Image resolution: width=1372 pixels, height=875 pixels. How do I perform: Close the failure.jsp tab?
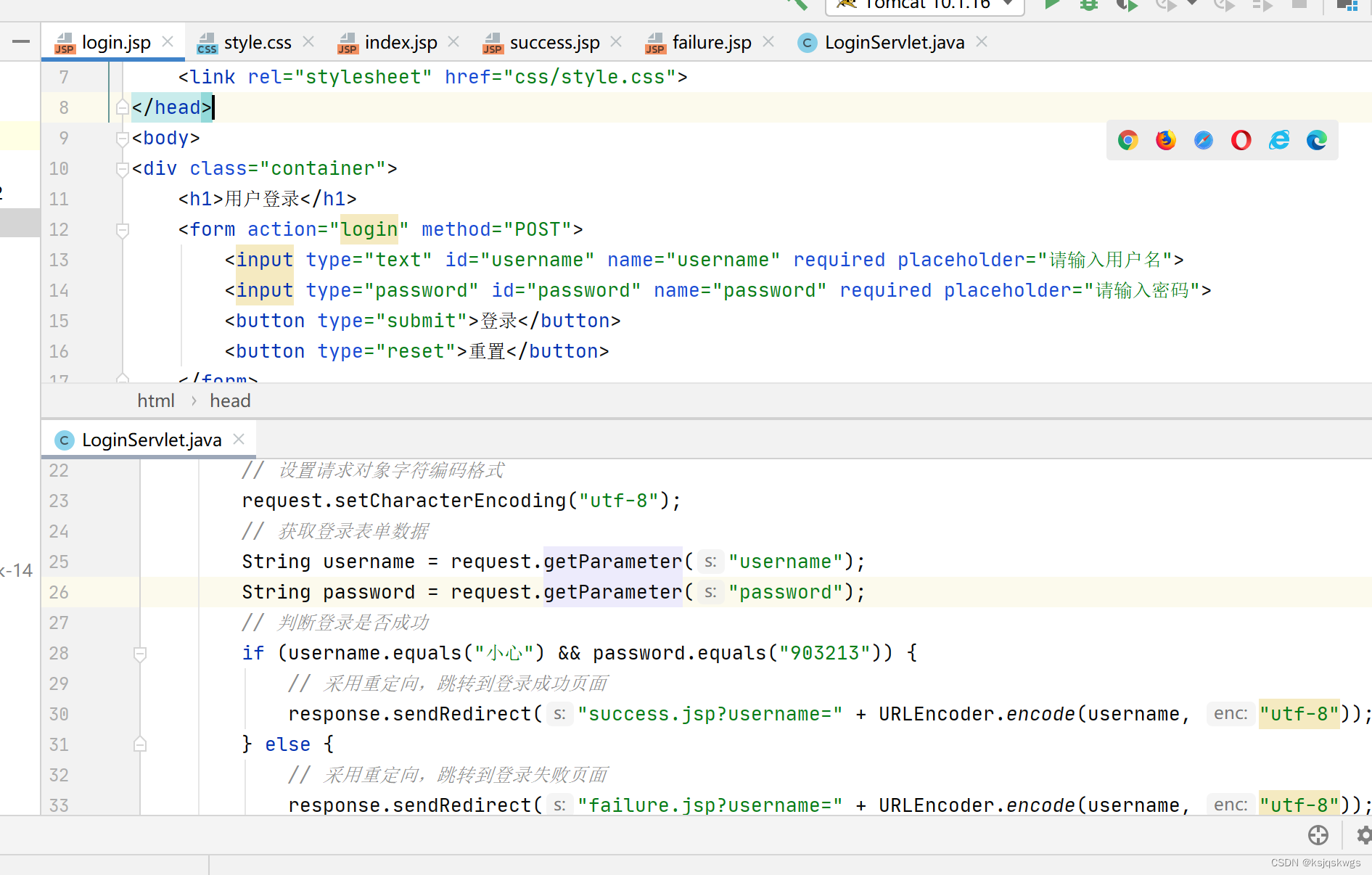point(768,41)
